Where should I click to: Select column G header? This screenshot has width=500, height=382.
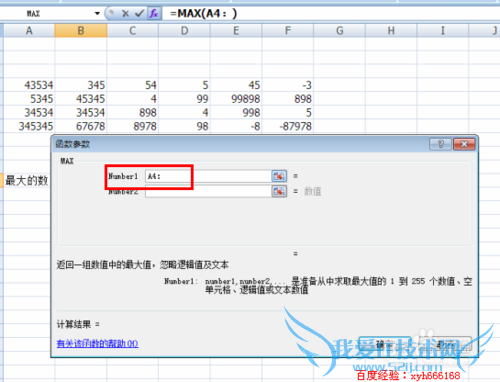(339, 31)
